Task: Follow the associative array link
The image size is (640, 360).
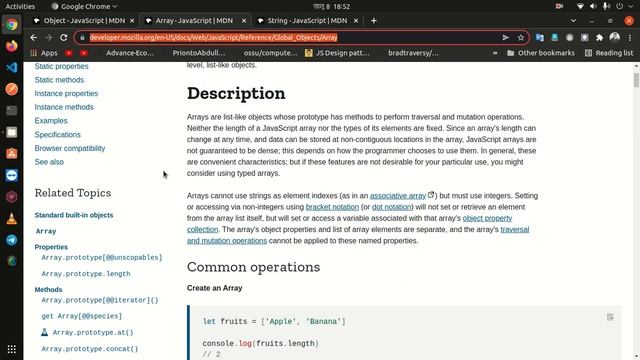Action: [398, 196]
